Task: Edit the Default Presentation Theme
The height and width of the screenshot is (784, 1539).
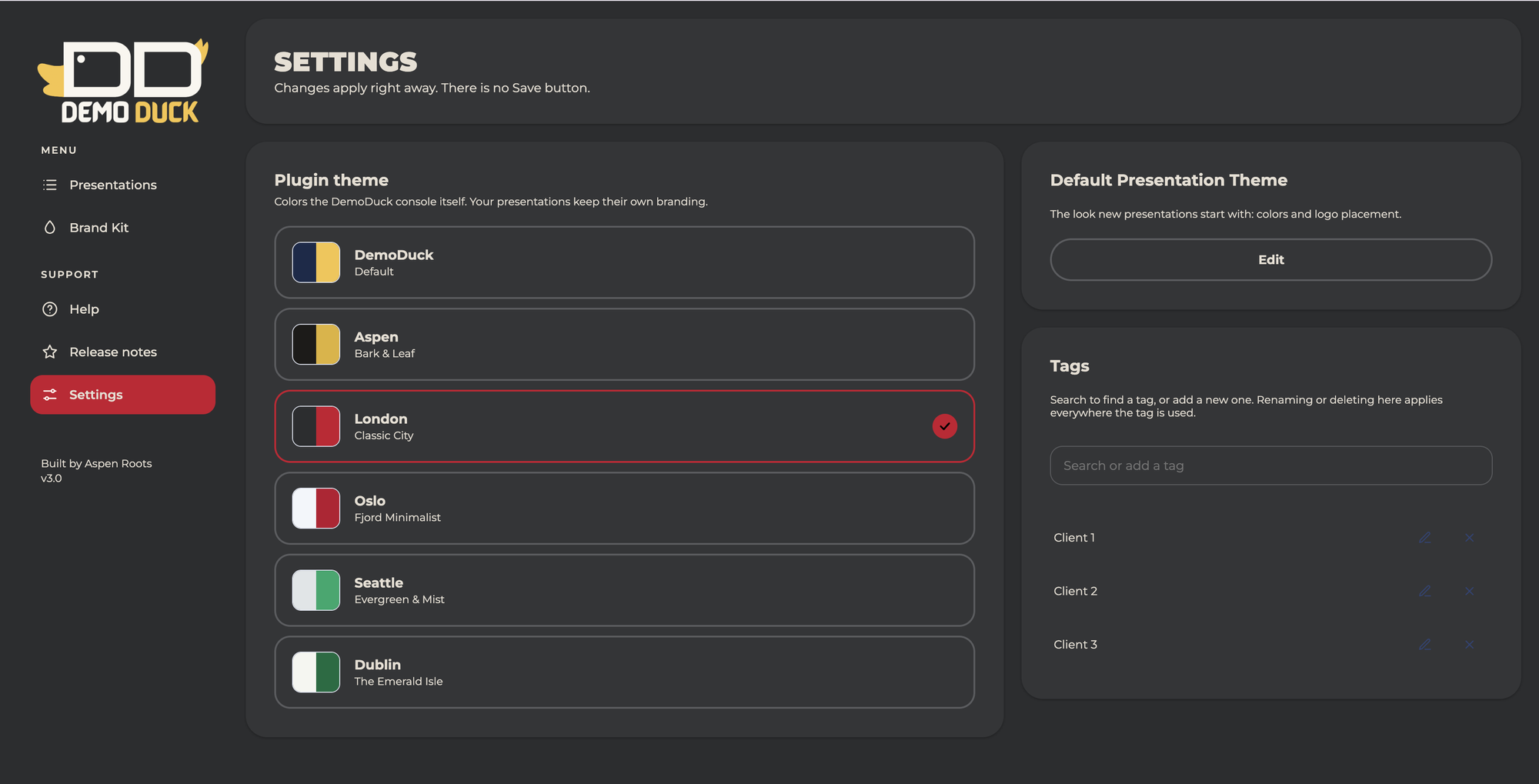Action: click(1270, 260)
